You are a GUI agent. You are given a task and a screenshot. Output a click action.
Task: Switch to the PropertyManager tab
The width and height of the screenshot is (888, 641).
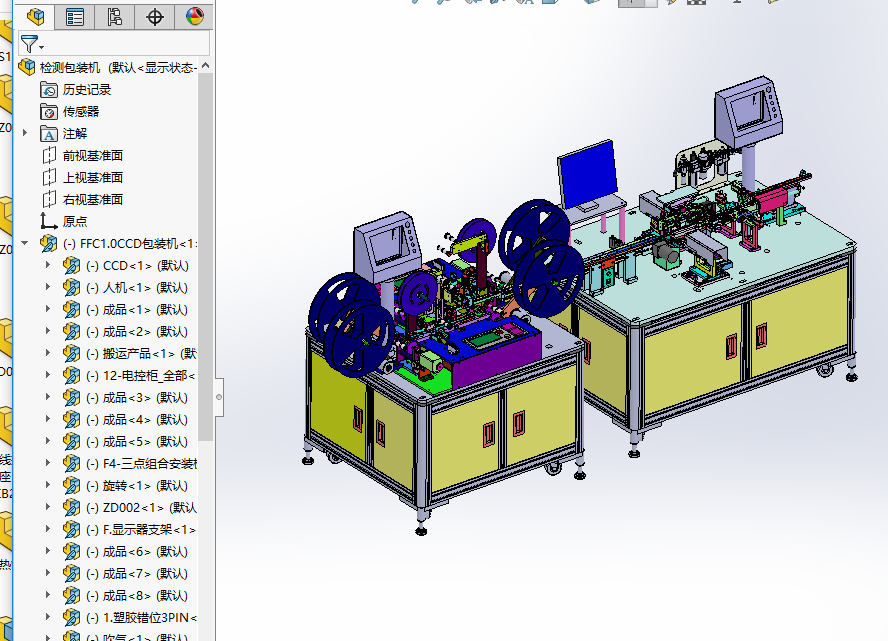[x=75, y=16]
